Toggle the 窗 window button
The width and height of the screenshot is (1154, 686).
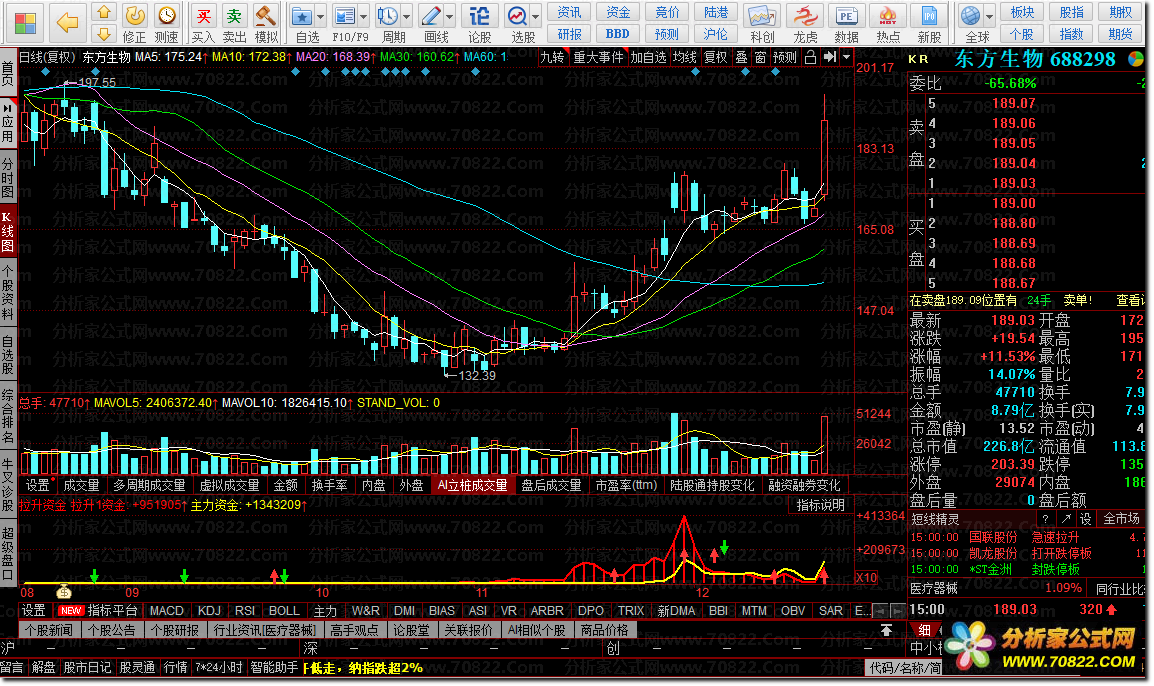760,57
